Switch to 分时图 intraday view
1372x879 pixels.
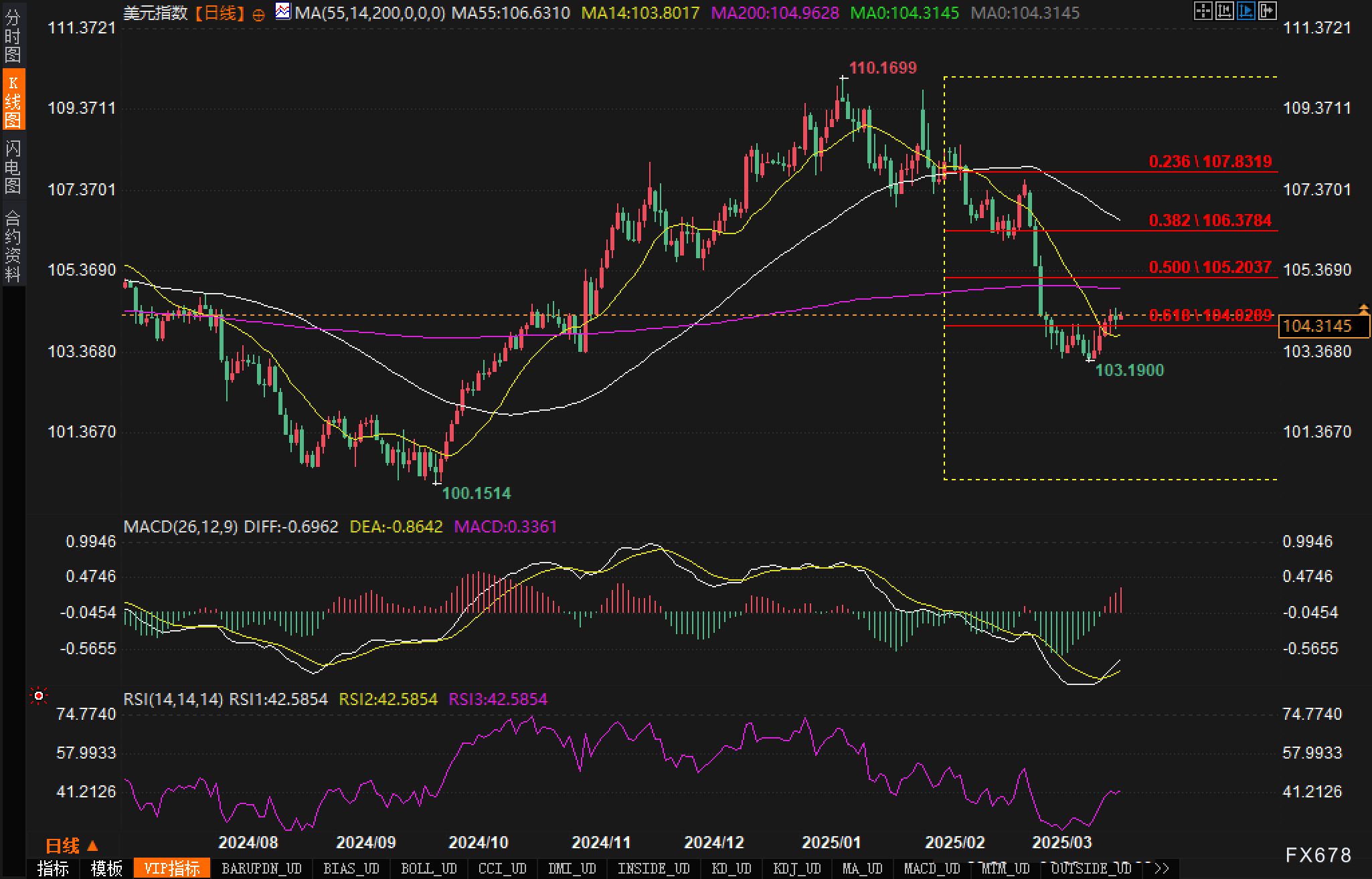[13, 35]
